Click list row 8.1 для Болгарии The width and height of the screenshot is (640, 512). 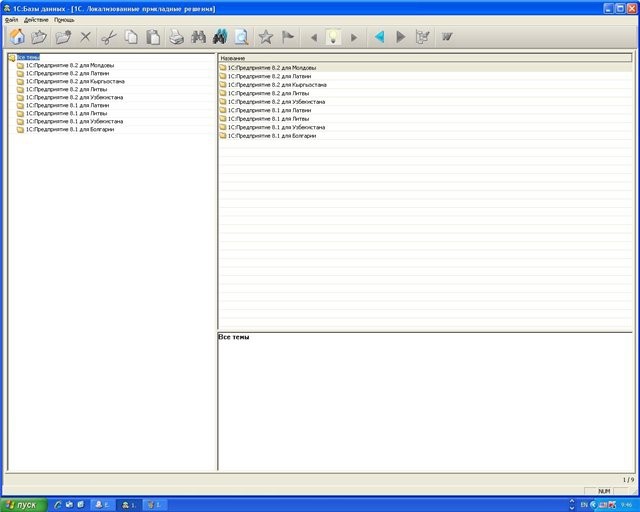click(425, 136)
